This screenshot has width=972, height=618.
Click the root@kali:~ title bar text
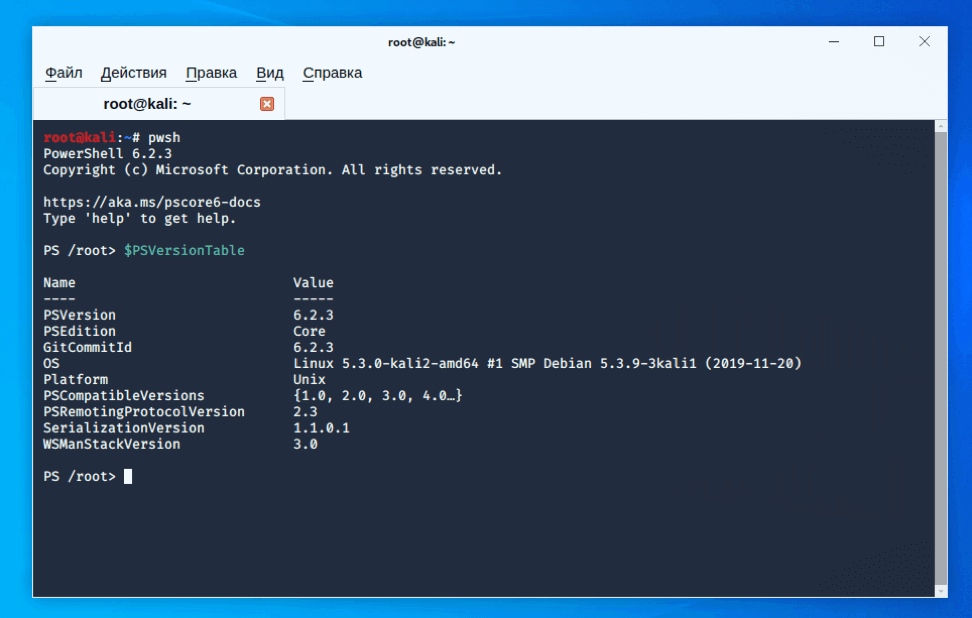click(421, 41)
